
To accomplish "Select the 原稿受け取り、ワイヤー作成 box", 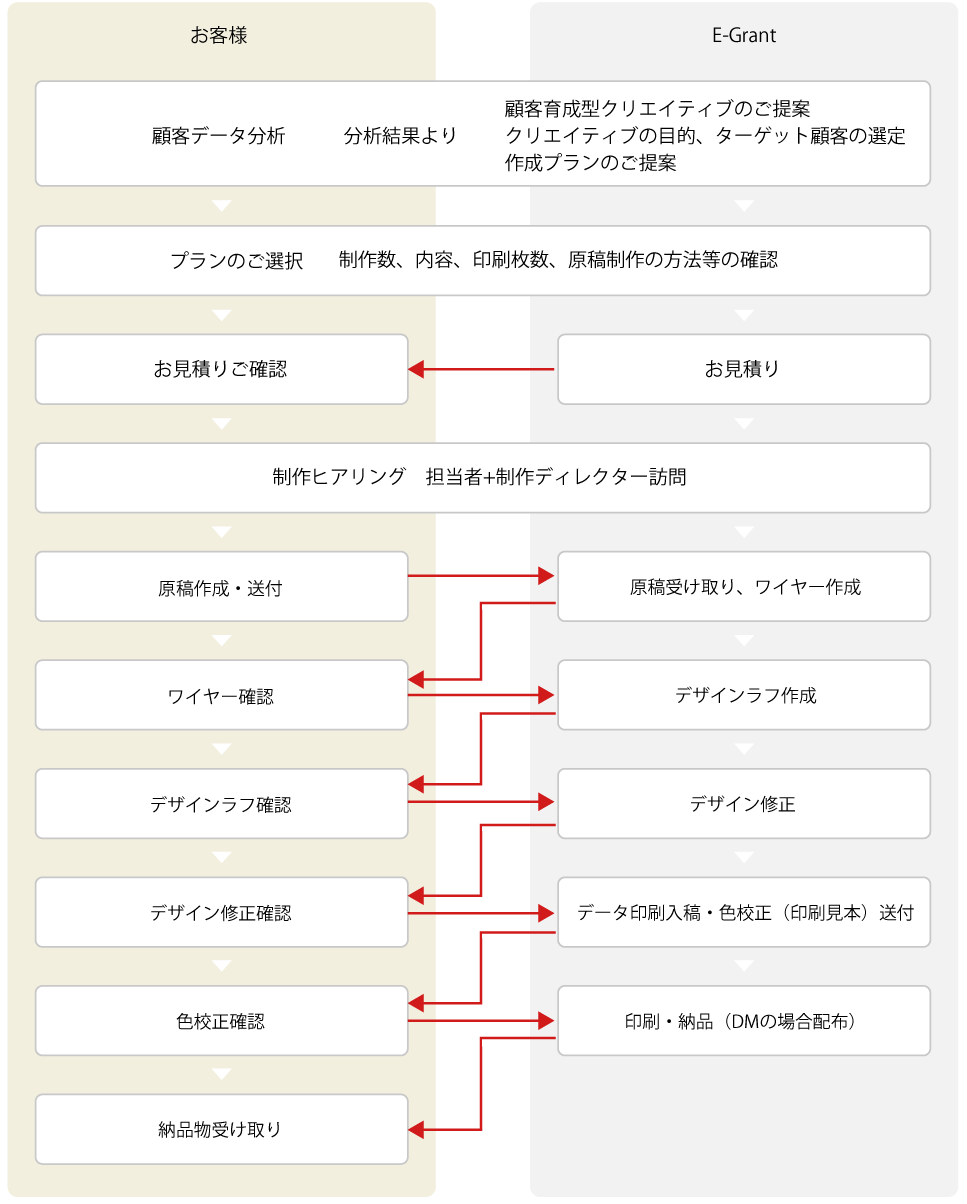I will [x=743, y=587].
